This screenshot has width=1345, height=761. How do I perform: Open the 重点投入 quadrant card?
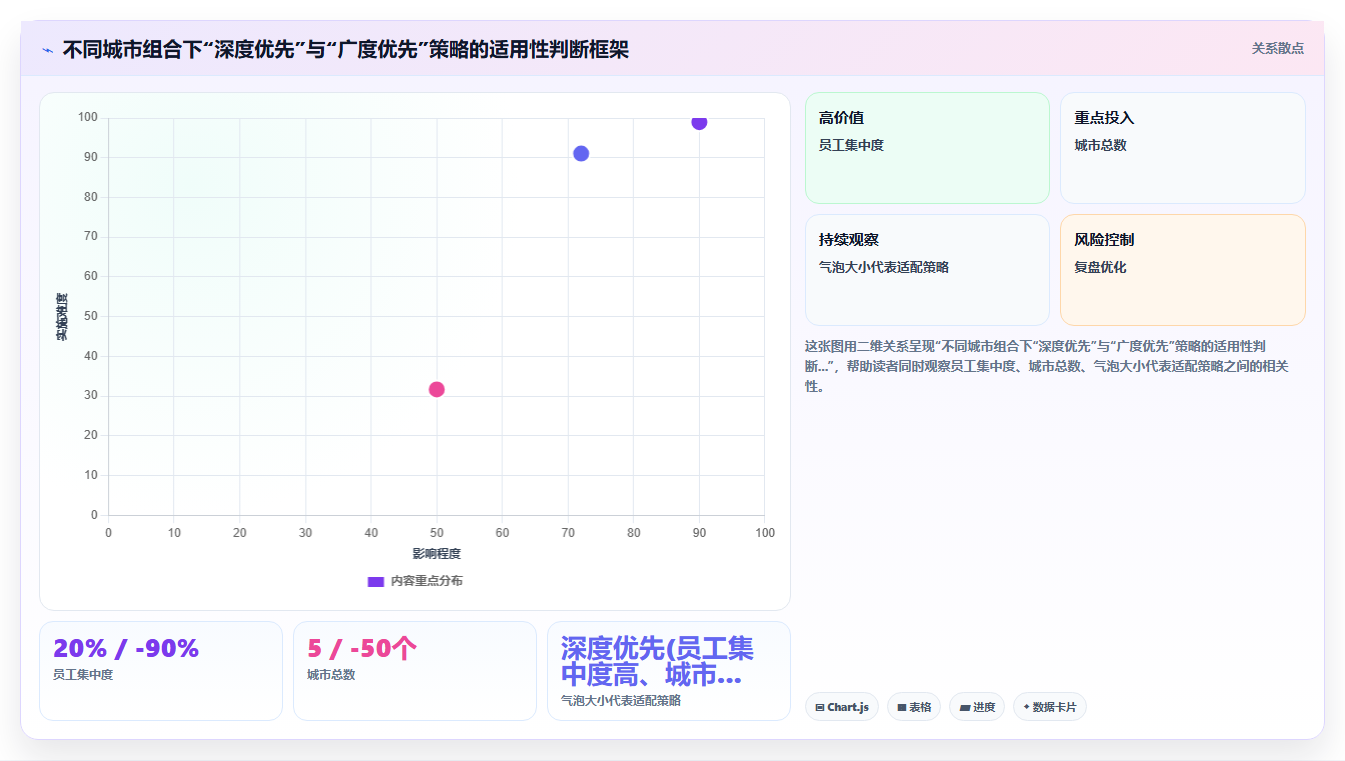pyautogui.click(x=1183, y=148)
